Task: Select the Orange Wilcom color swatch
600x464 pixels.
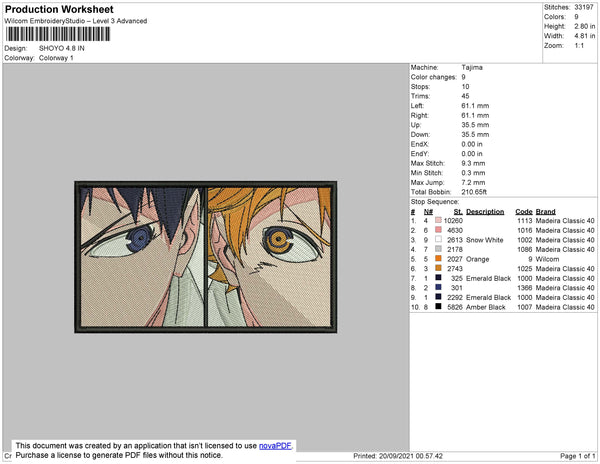Action: coord(438,259)
